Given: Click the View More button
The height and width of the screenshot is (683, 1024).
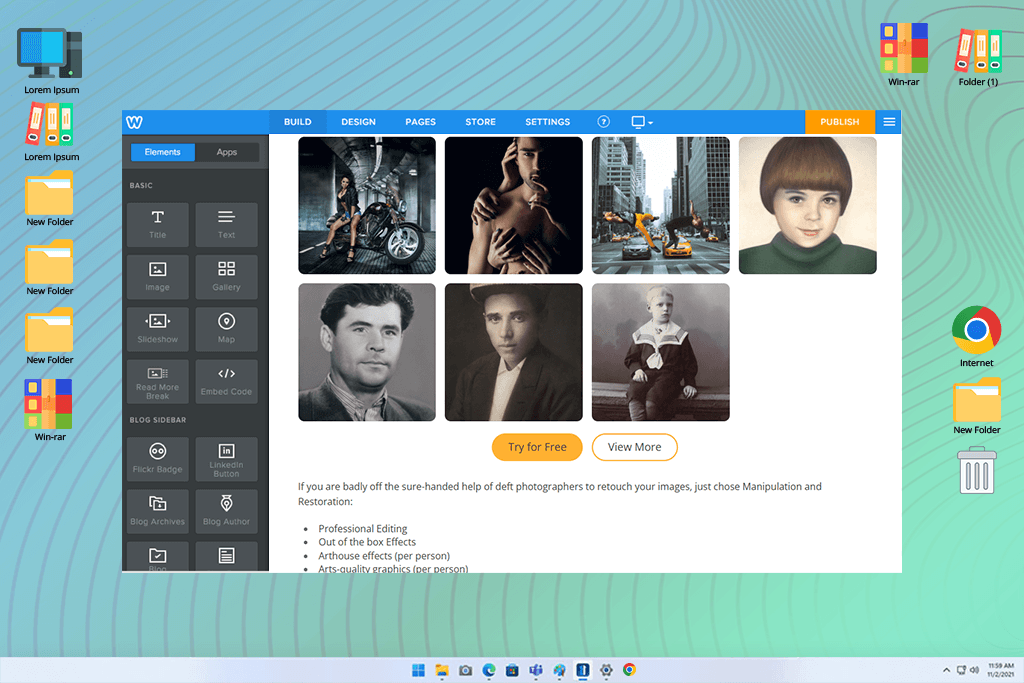Looking at the screenshot, I should pos(634,447).
